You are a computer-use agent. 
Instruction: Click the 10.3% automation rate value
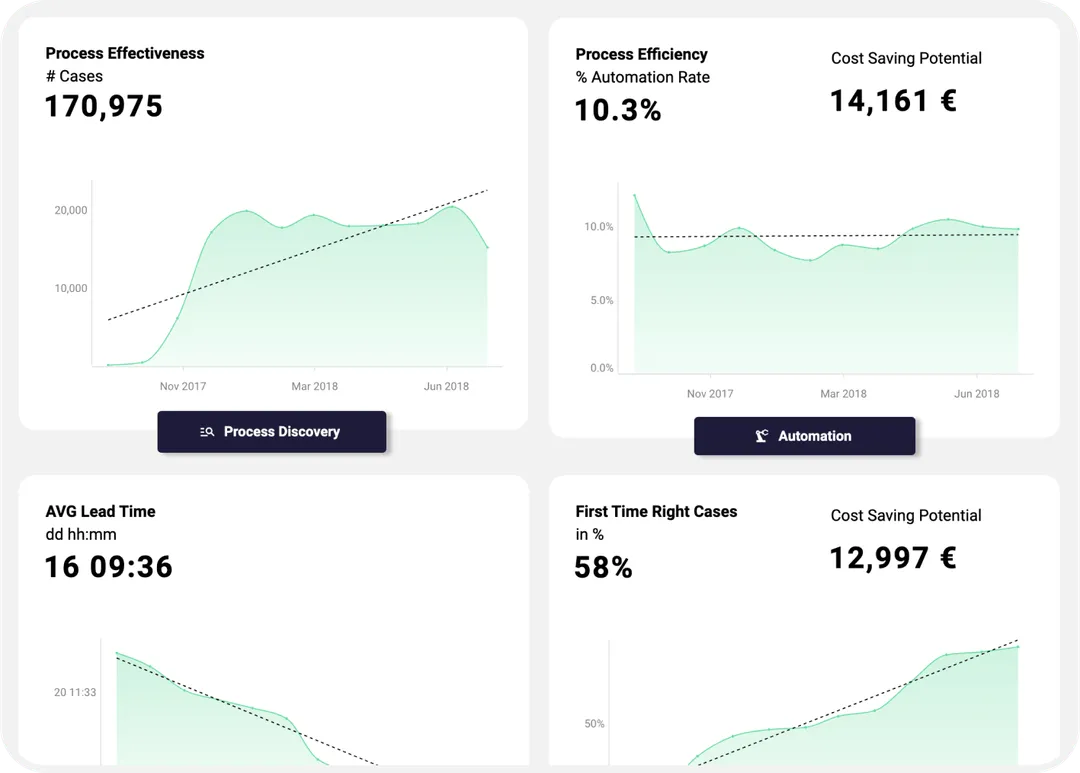(x=617, y=110)
